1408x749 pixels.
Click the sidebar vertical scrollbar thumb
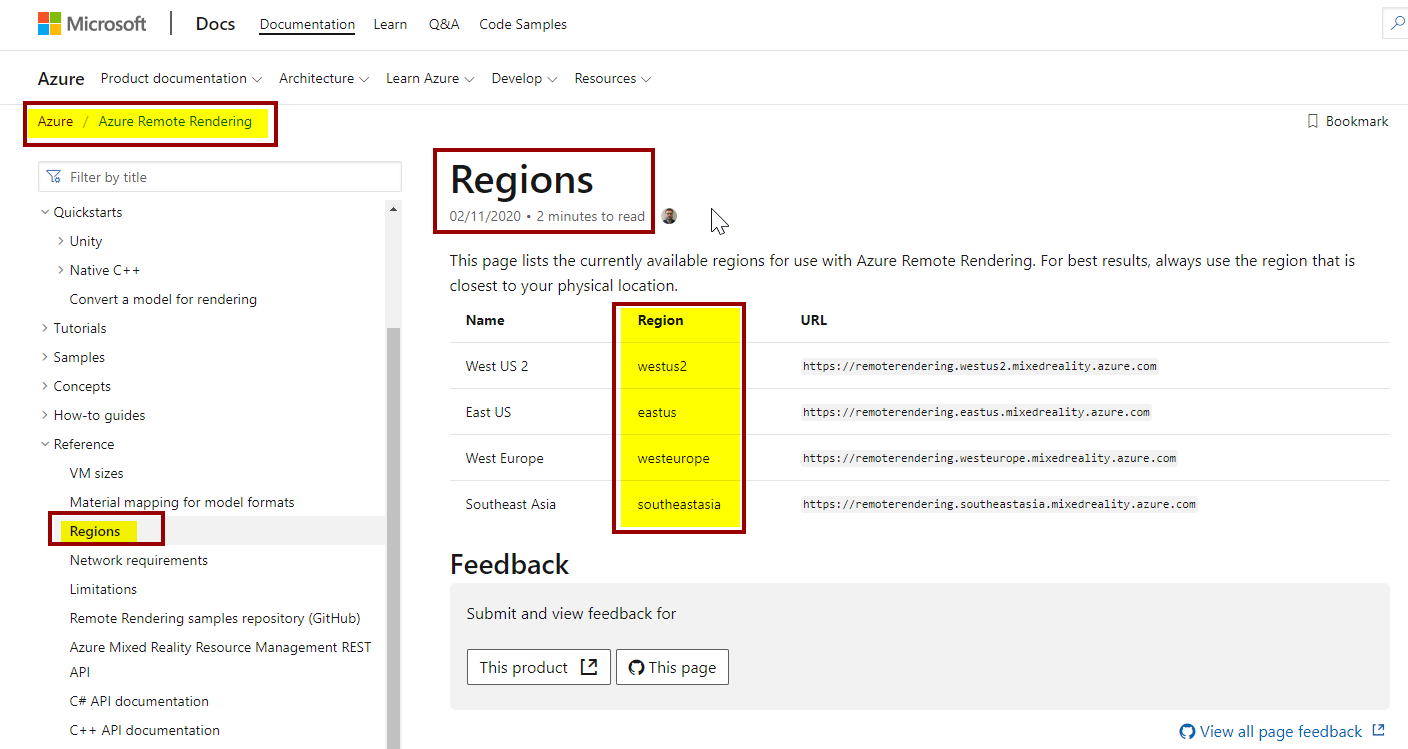[393, 538]
